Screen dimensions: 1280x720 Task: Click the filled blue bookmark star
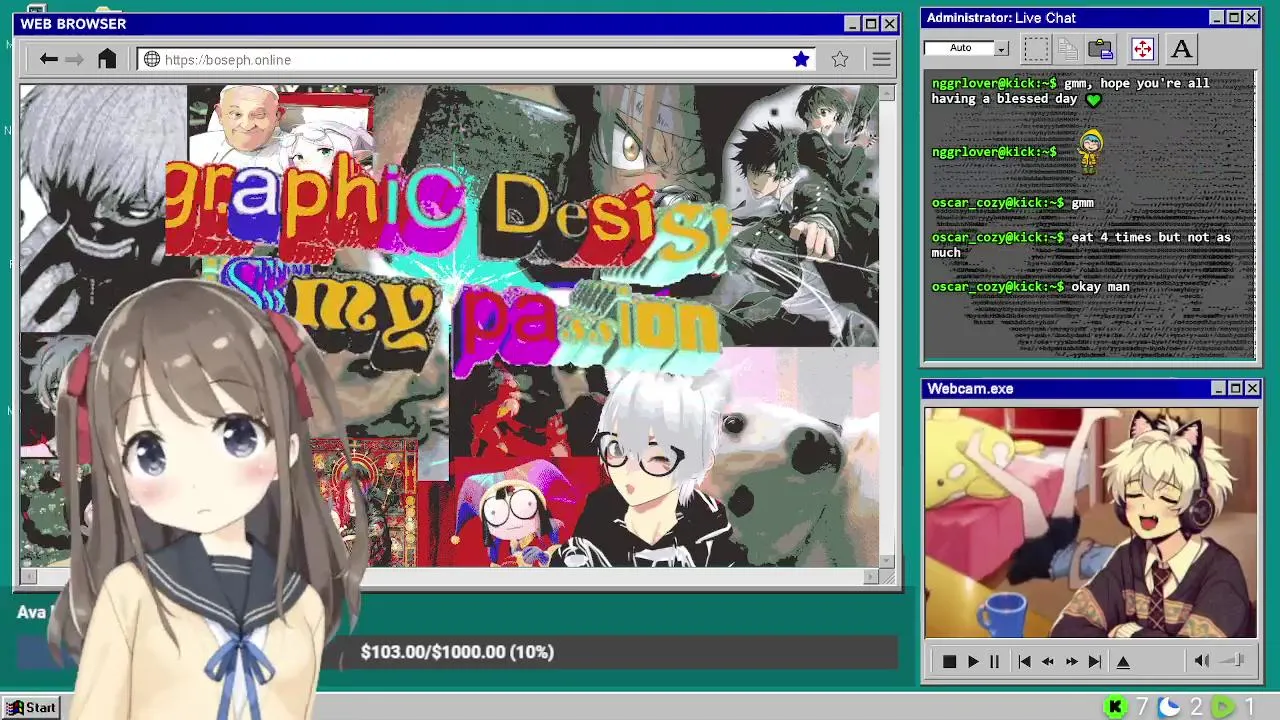click(801, 60)
